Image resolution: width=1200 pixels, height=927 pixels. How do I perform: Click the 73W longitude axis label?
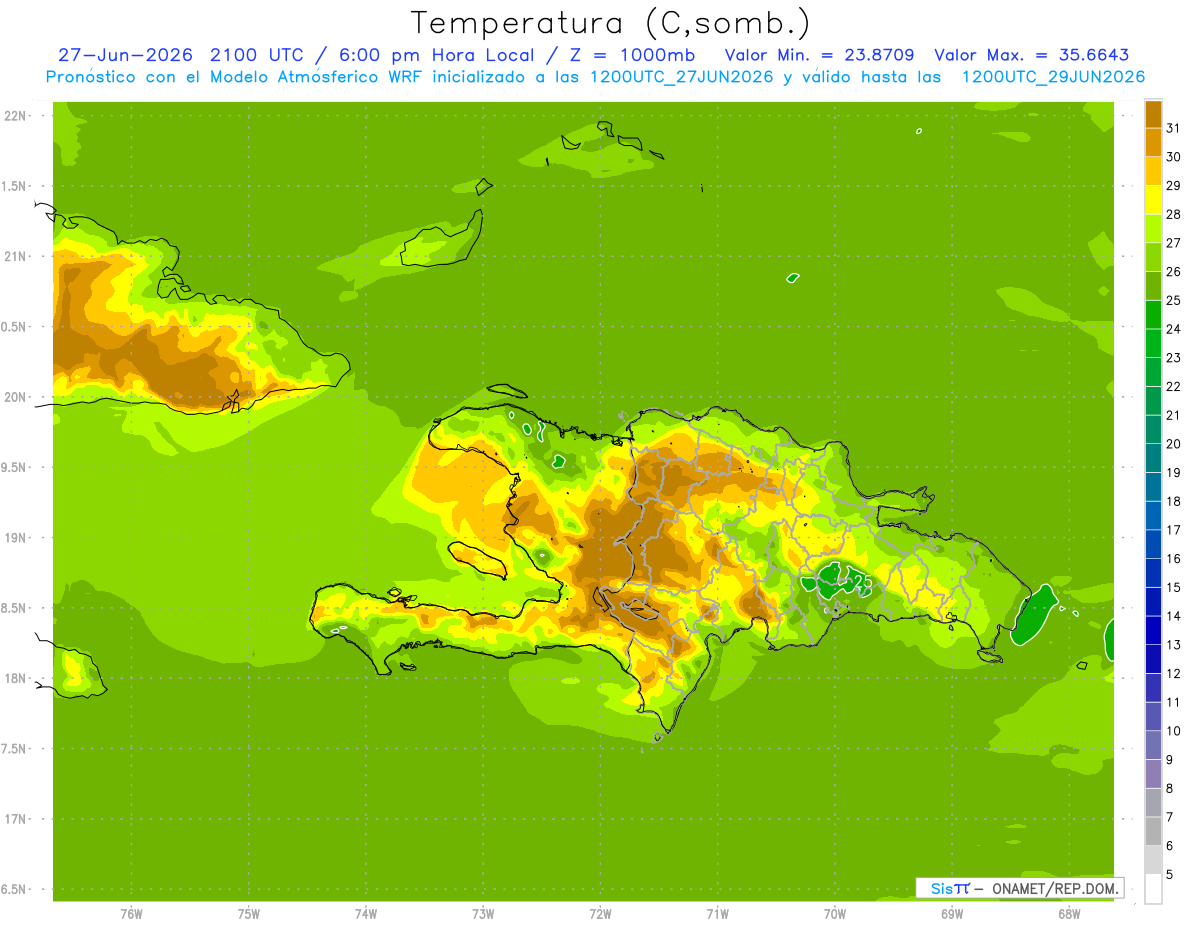tap(483, 913)
